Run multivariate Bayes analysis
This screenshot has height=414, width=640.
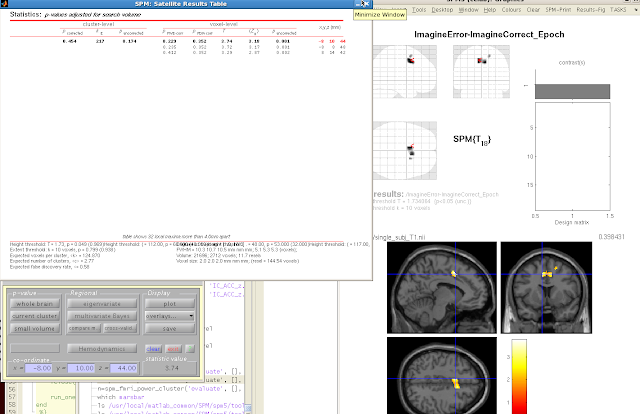click(x=102, y=316)
